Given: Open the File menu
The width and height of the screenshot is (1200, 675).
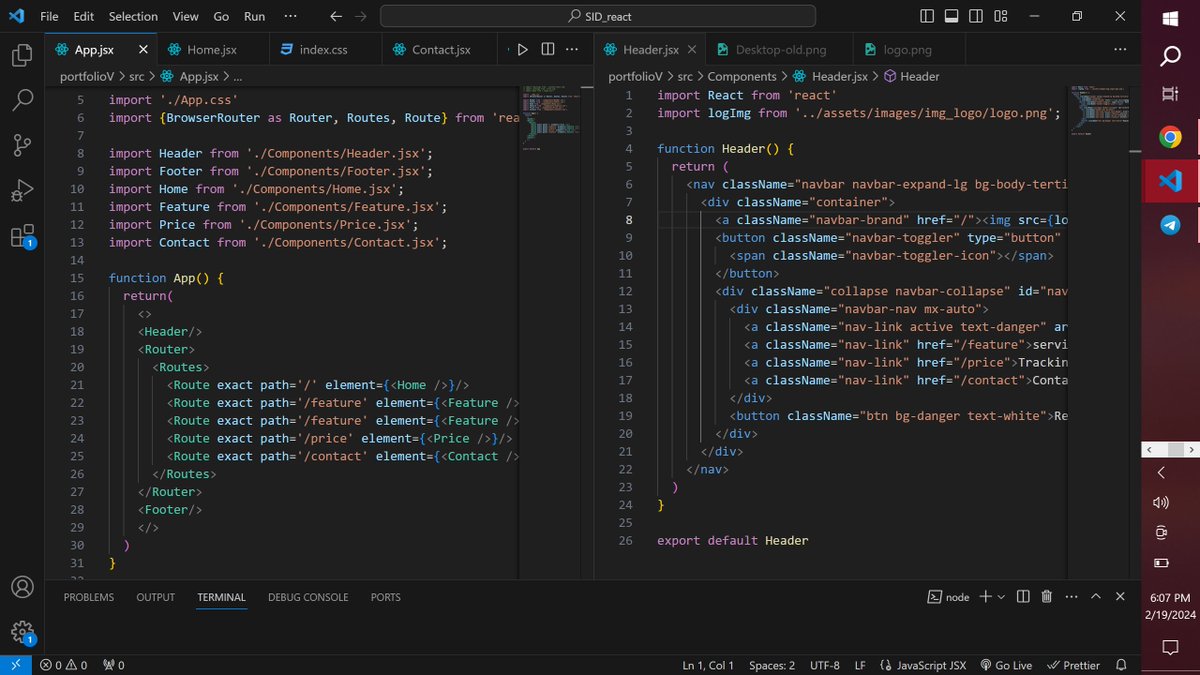Looking at the screenshot, I should tap(49, 16).
